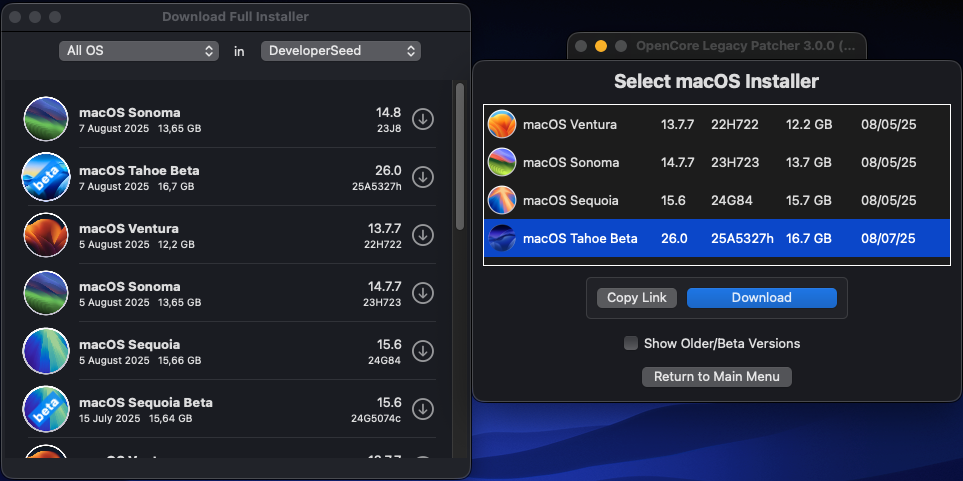
Task: Download macOS Sequoia Beta 24G5074c arrow icon
Action: click(423, 409)
